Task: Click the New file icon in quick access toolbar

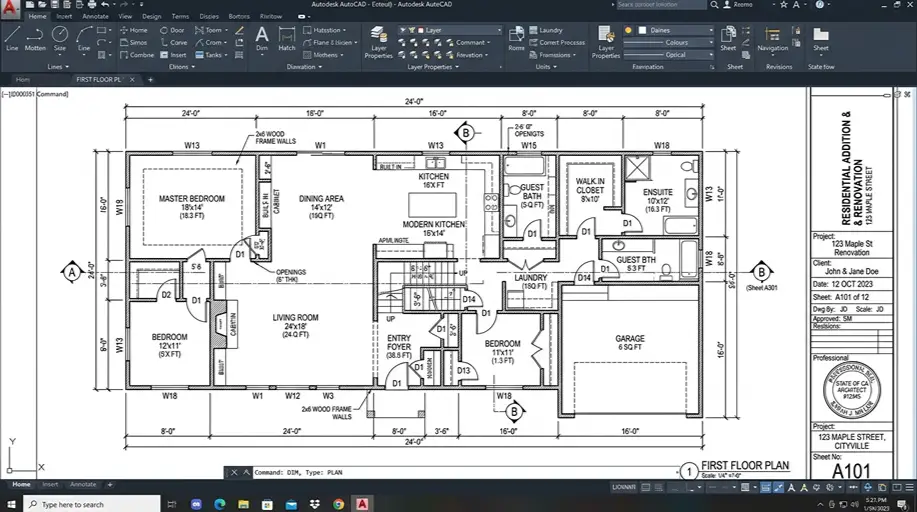Action: (30, 5)
